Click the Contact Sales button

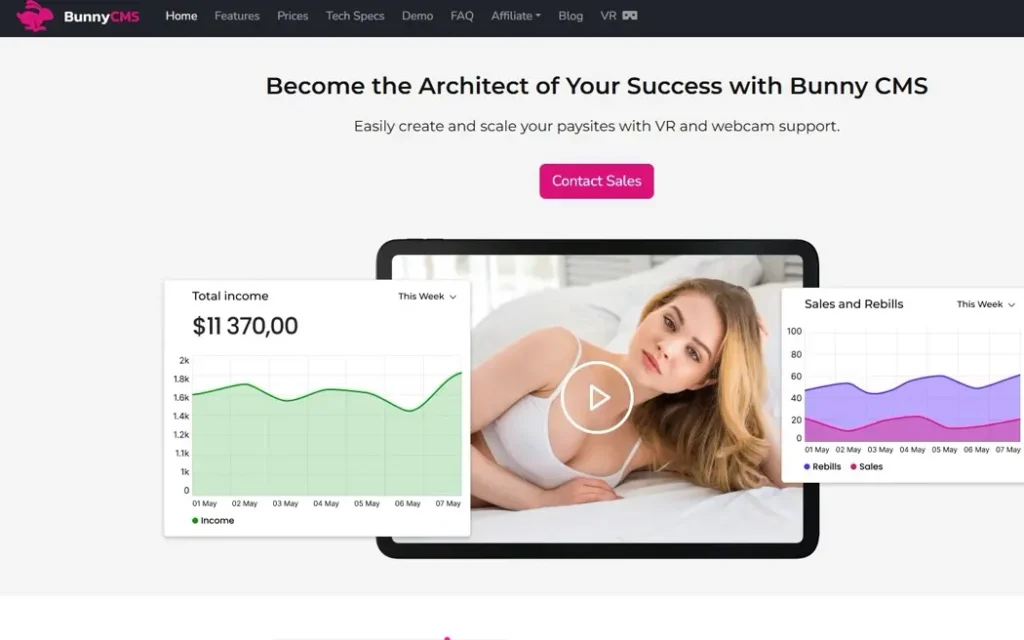(x=596, y=181)
